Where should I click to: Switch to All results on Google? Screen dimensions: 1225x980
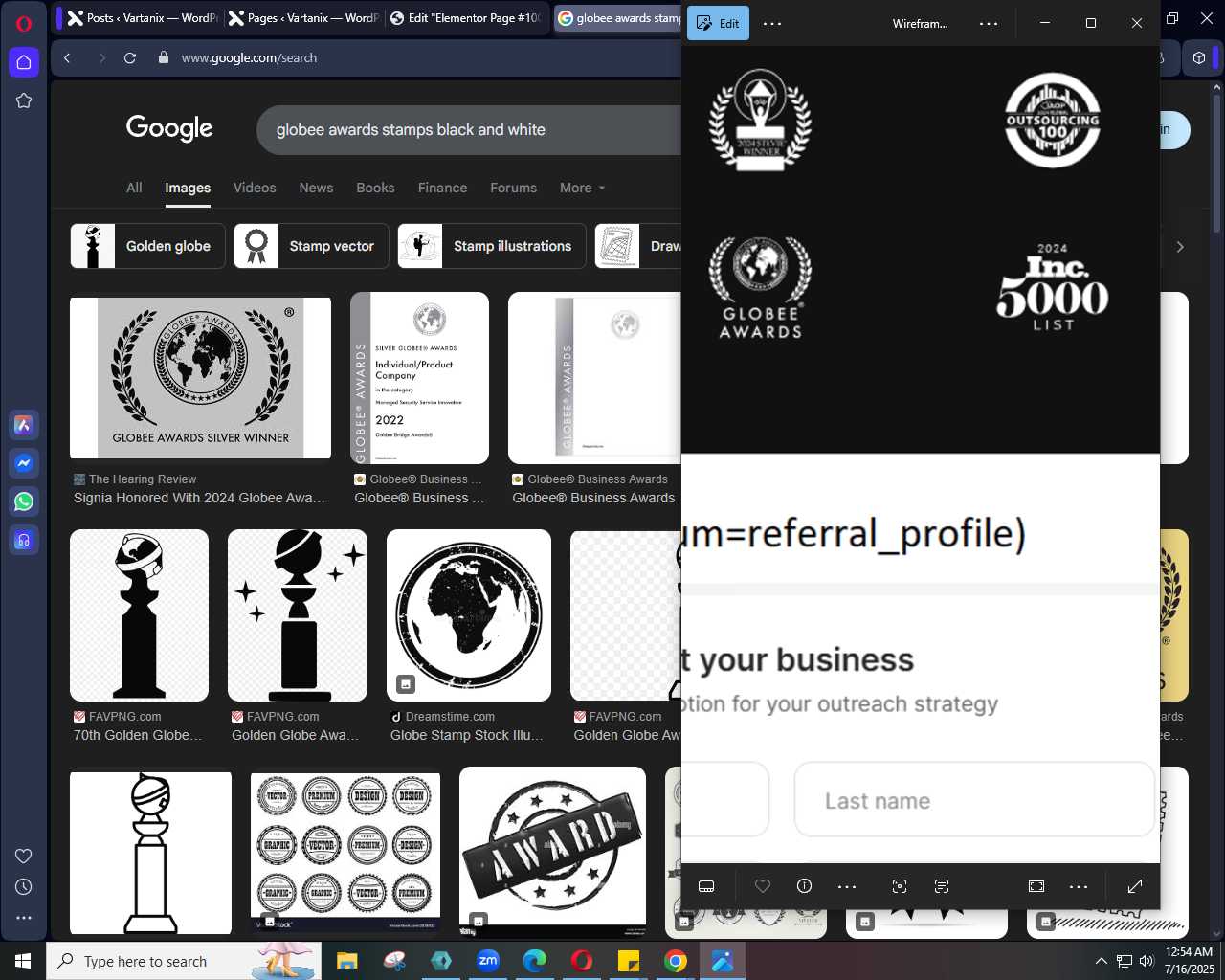[x=134, y=188]
